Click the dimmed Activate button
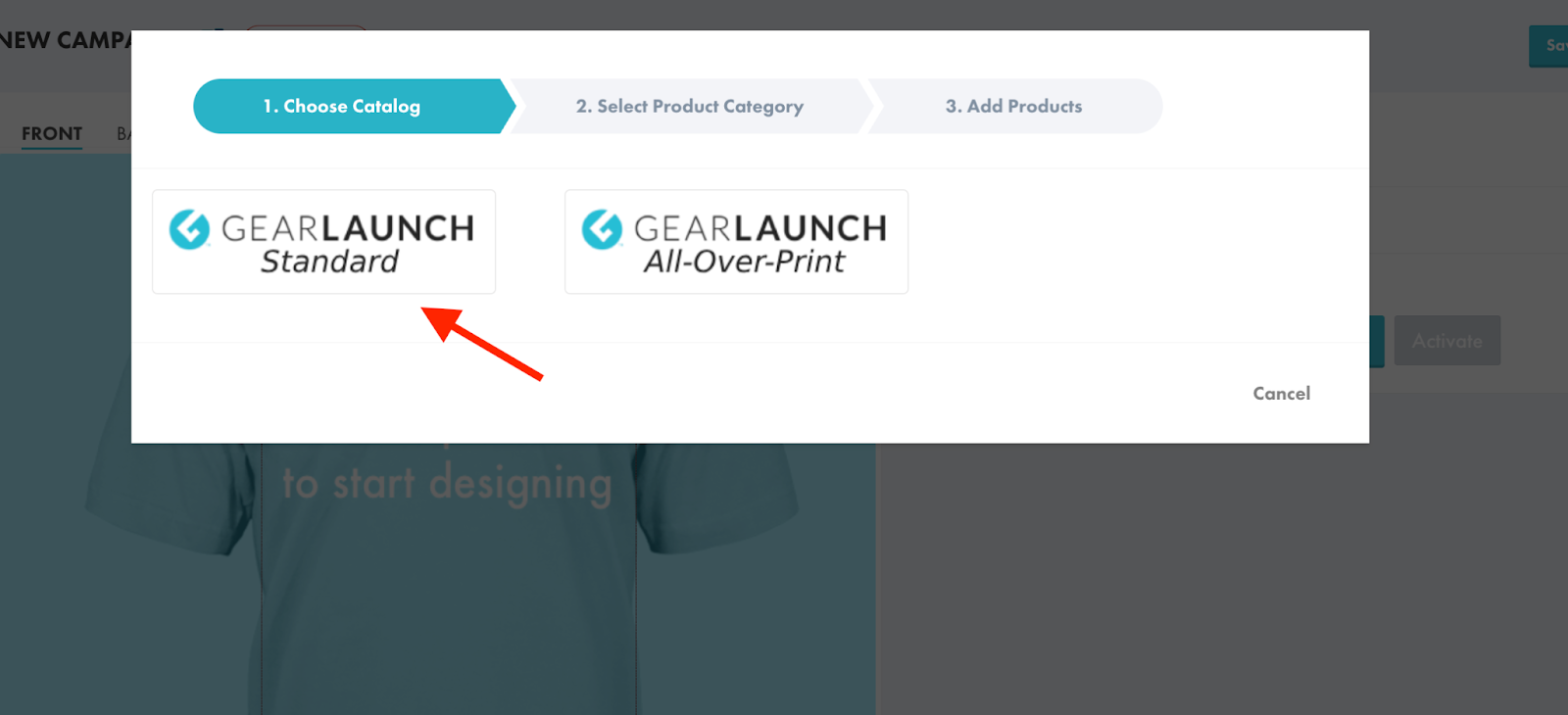Viewport: 1568px width, 715px height. pos(1447,341)
